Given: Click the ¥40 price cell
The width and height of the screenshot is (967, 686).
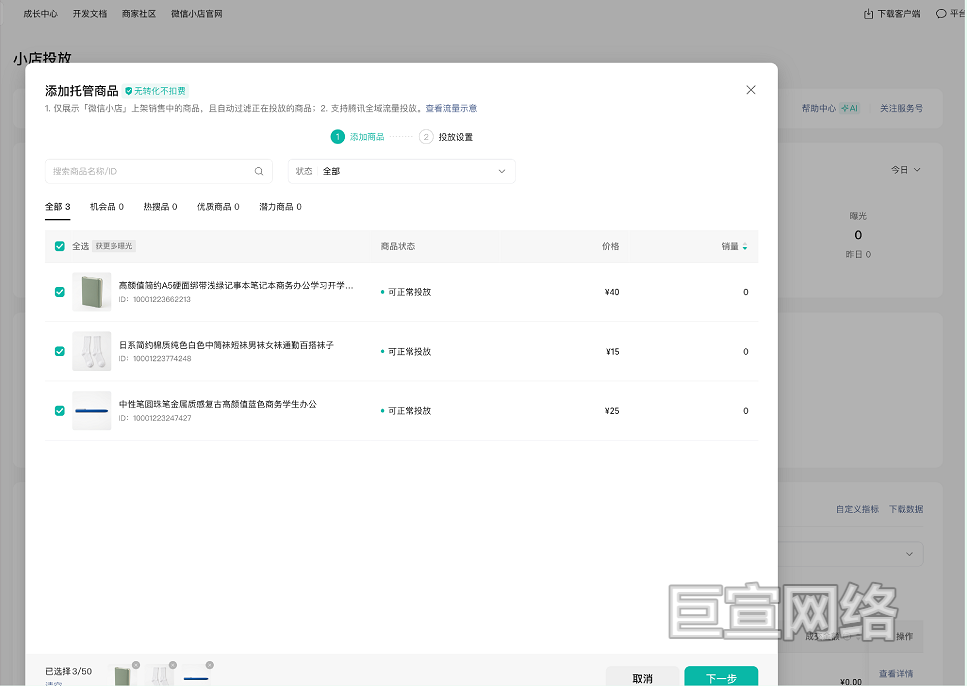Looking at the screenshot, I should pyautogui.click(x=612, y=292).
